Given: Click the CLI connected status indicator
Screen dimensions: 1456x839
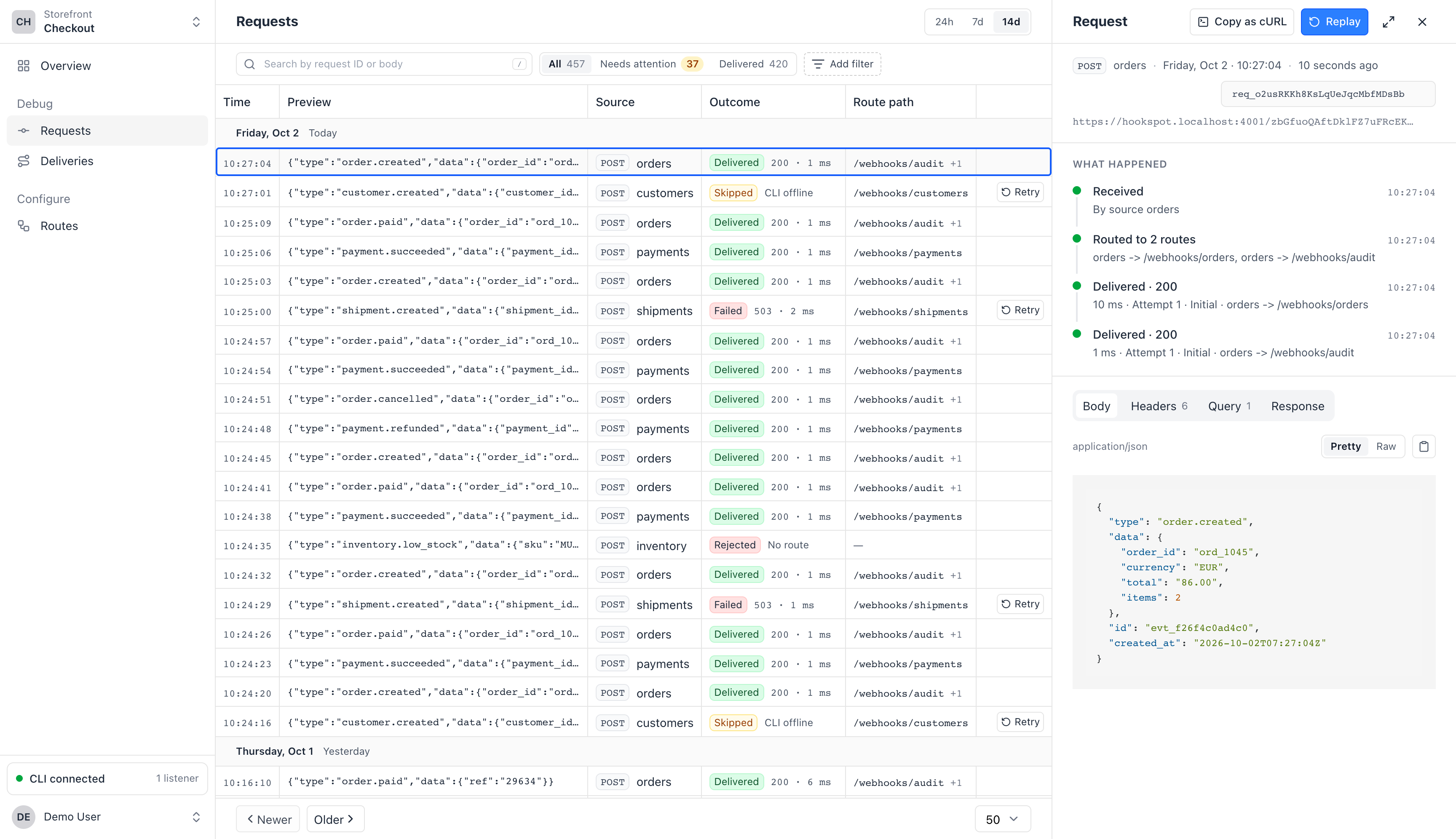Looking at the screenshot, I should pyautogui.click(x=107, y=778).
